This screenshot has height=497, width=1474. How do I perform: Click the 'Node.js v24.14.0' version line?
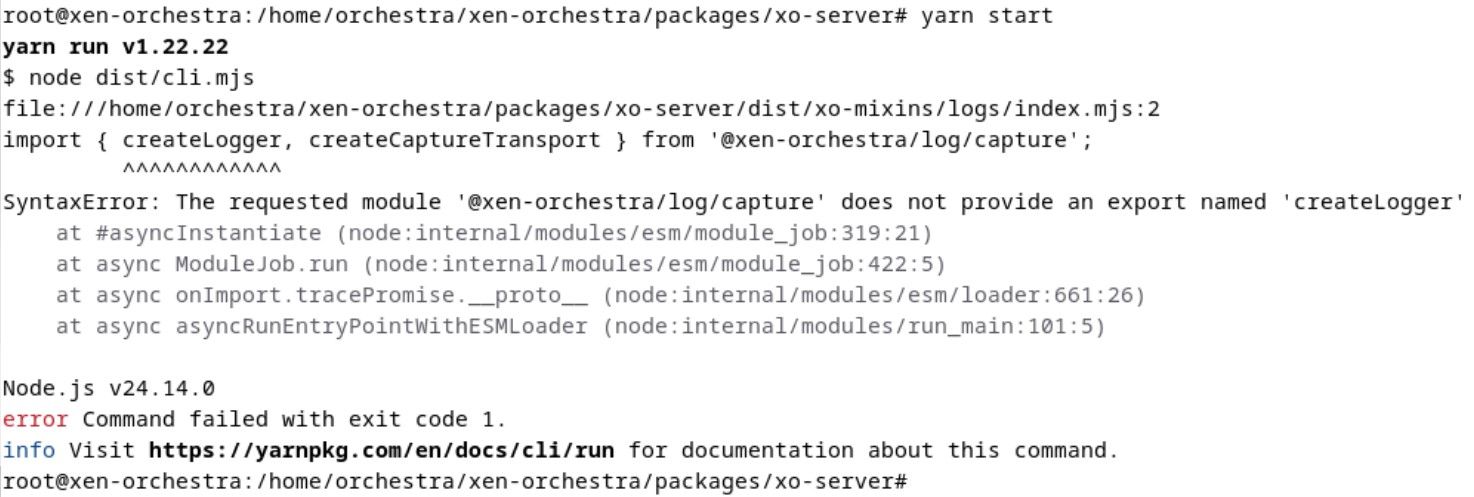coord(109,388)
